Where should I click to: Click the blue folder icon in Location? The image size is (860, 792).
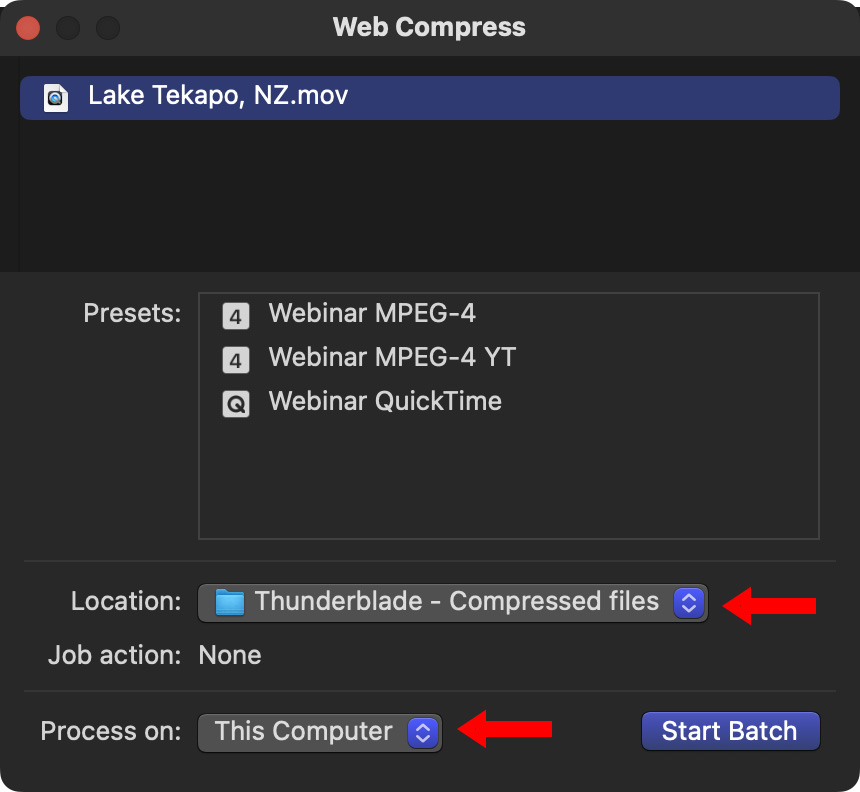[230, 602]
